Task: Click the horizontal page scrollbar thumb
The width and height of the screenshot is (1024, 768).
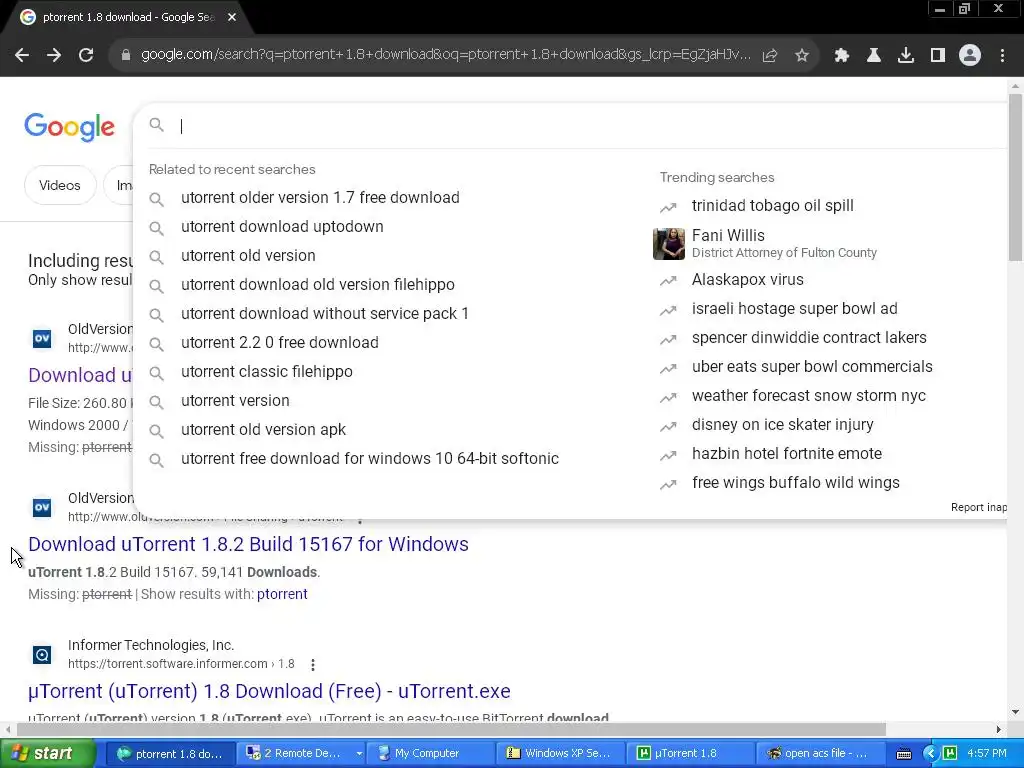Action: coord(451,729)
